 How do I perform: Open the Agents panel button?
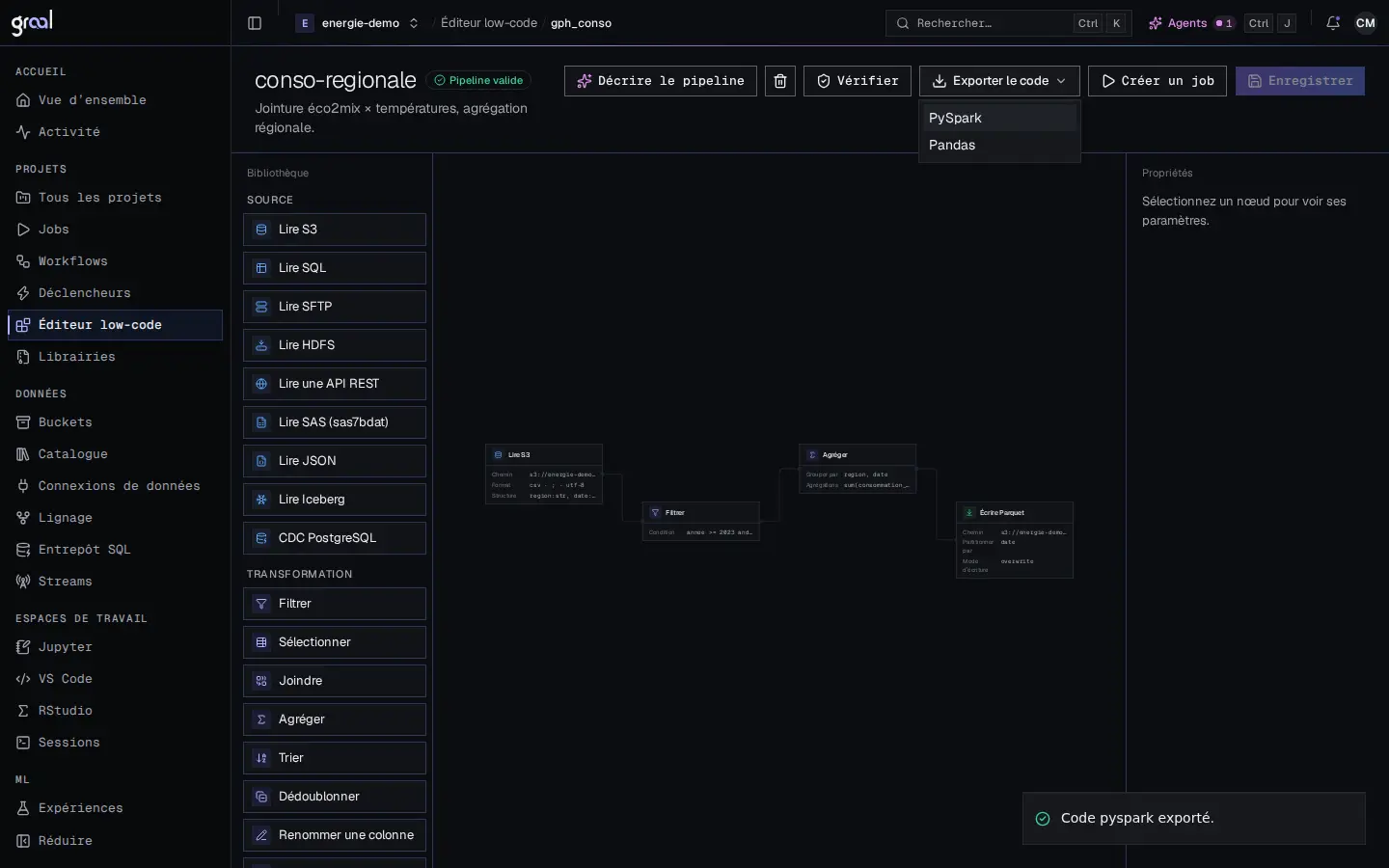pyautogui.click(x=1190, y=23)
